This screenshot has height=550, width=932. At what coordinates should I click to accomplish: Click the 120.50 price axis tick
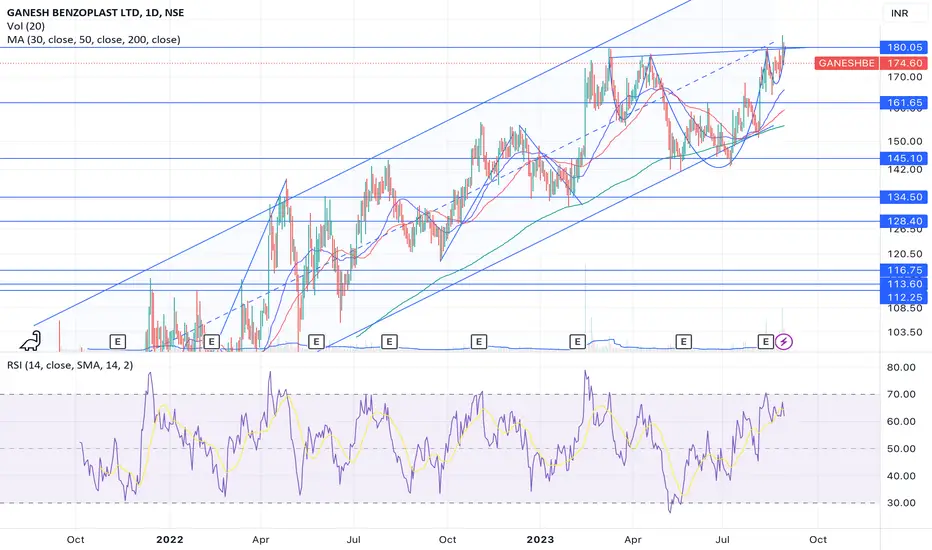[905, 254]
